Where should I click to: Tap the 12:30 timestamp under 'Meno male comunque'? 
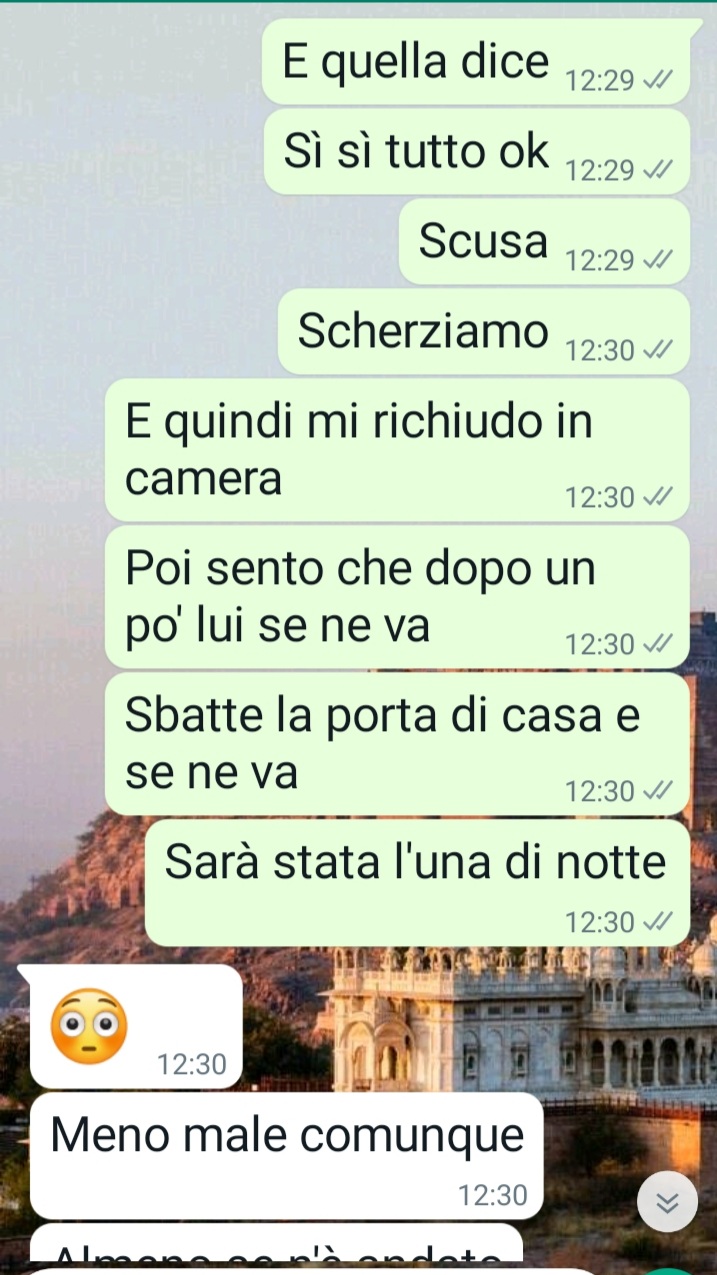tap(492, 1195)
